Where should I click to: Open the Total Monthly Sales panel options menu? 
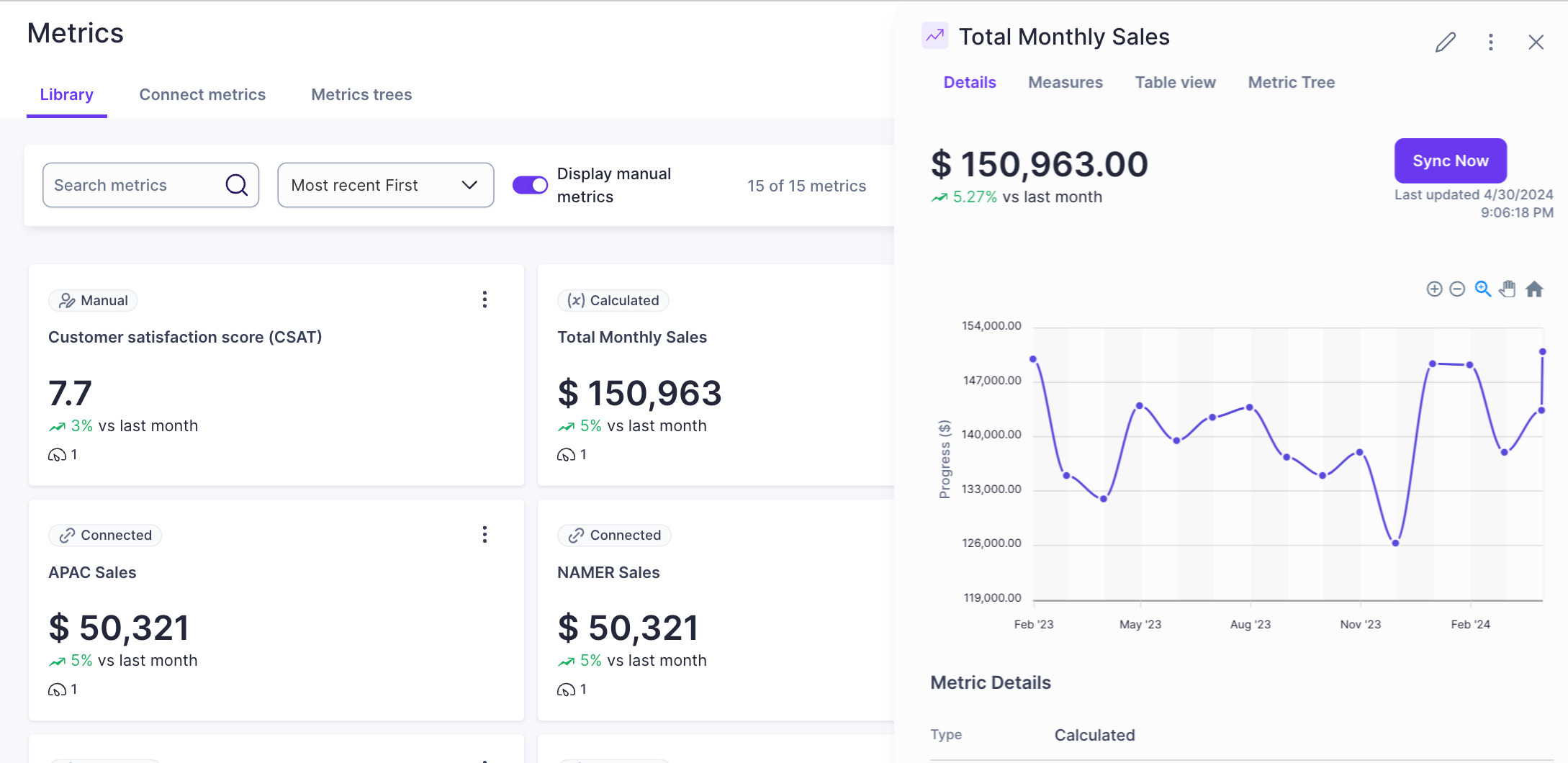pyautogui.click(x=1490, y=42)
